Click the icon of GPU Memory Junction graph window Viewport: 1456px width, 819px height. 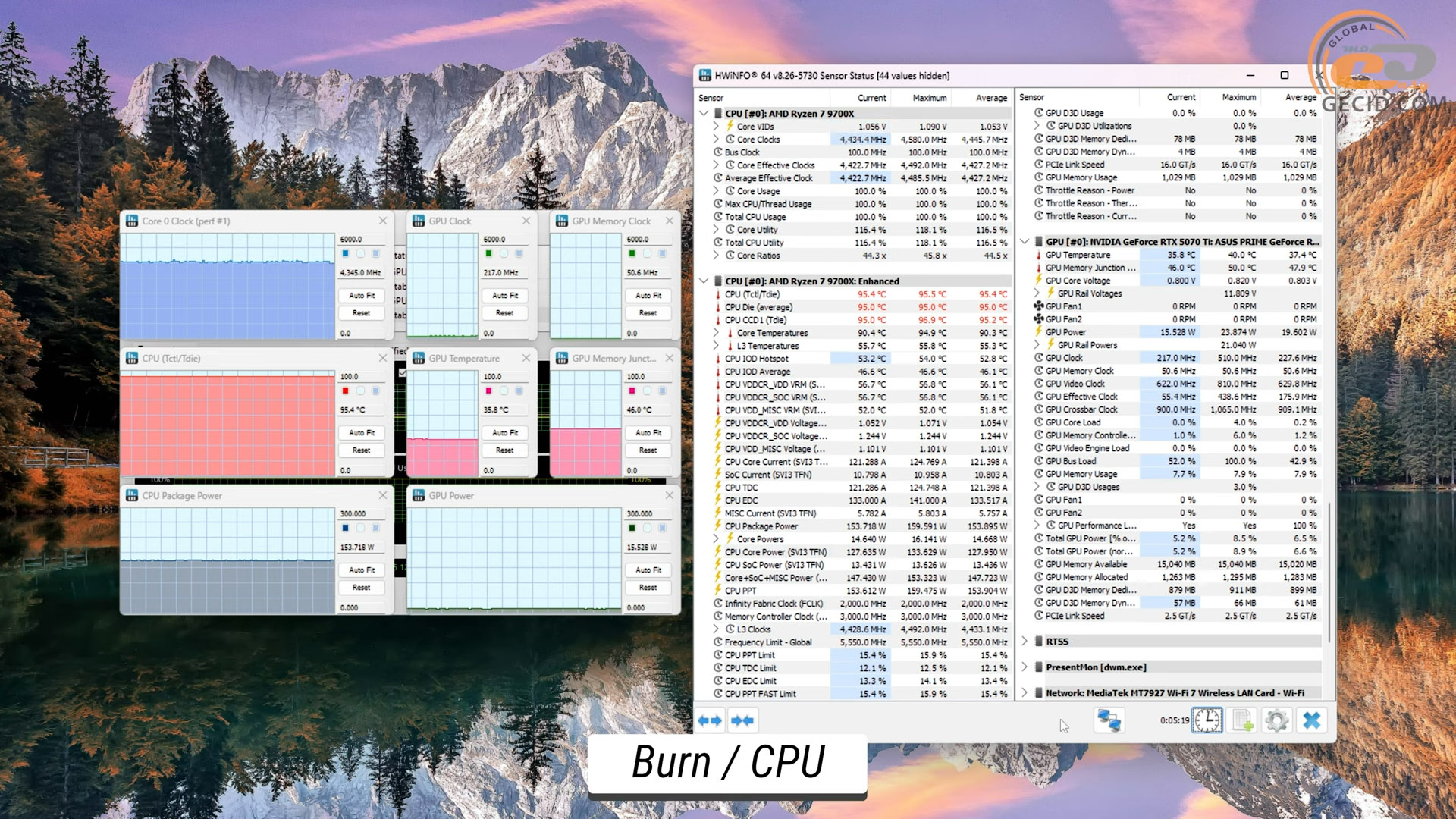562,359
